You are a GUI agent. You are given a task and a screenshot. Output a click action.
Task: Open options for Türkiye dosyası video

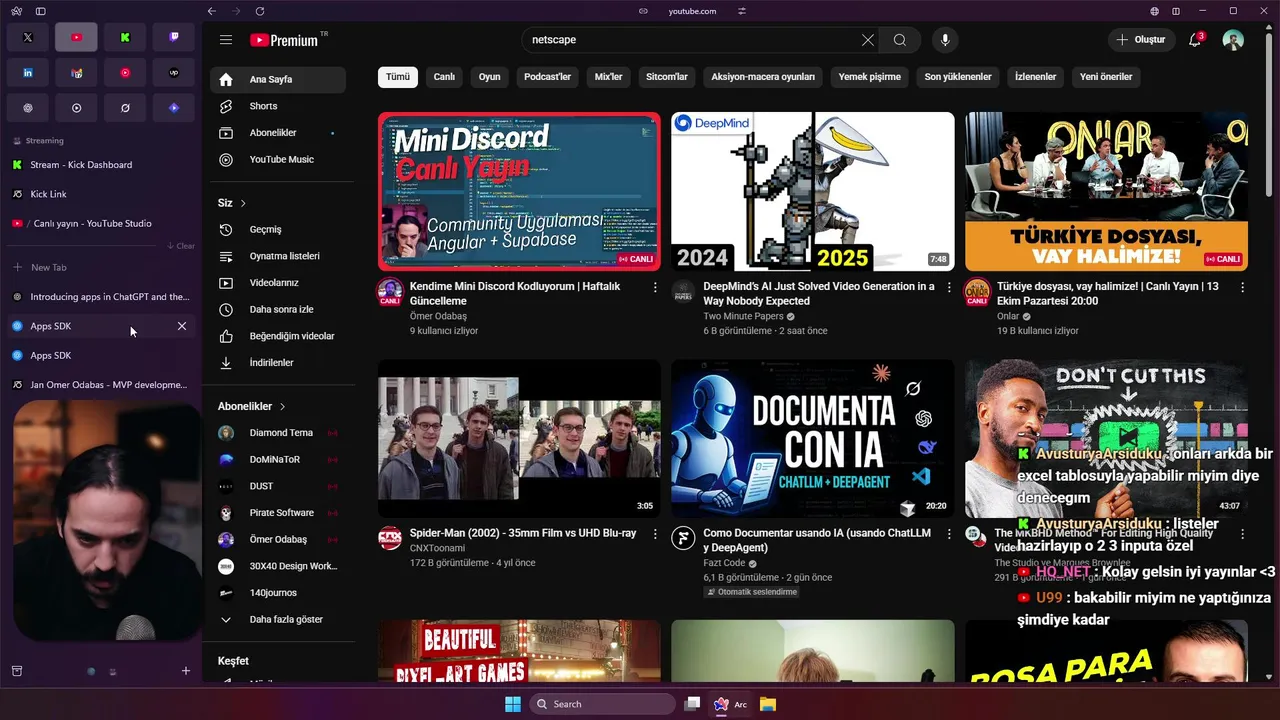click(x=1243, y=287)
